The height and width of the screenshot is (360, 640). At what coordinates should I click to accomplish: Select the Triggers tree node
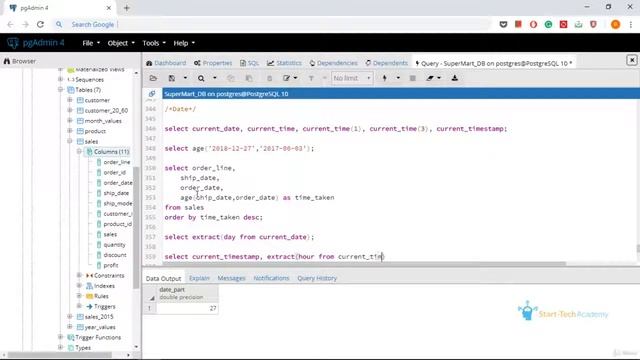point(104,307)
